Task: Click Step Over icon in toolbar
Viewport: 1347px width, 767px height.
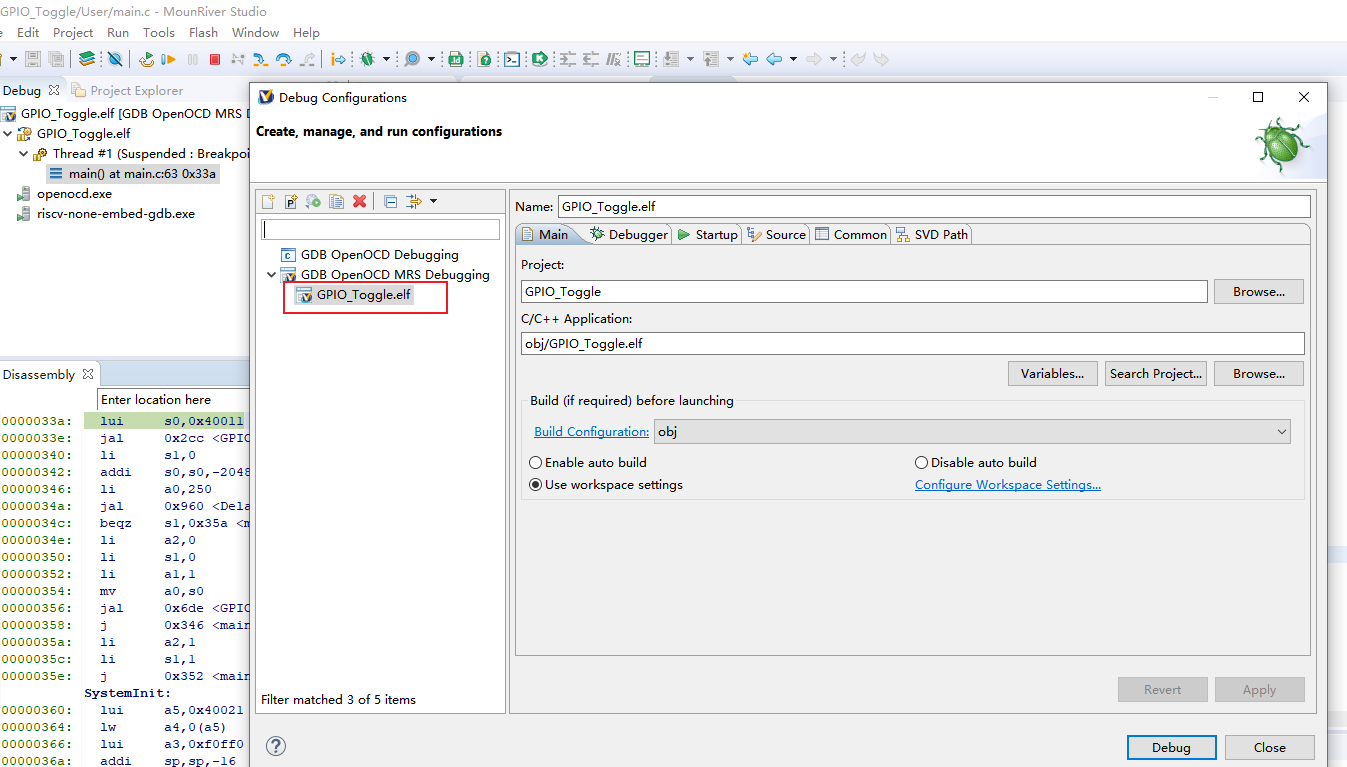Action: (x=284, y=59)
